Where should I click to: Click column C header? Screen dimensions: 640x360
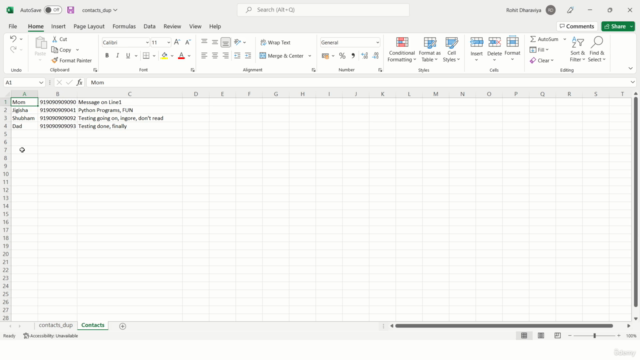tap(129, 94)
